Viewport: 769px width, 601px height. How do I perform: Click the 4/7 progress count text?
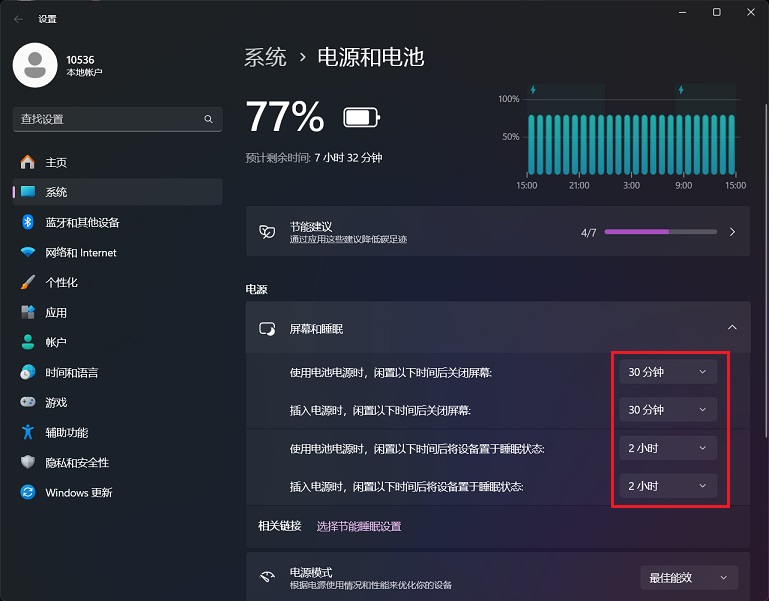click(x=589, y=233)
